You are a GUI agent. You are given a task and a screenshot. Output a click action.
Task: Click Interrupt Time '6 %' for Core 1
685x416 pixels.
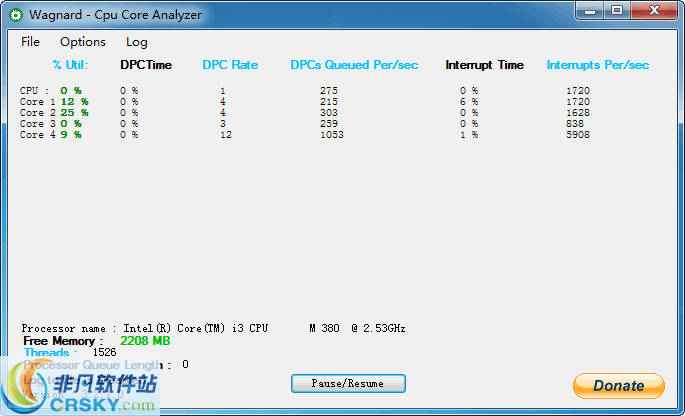[469, 101]
